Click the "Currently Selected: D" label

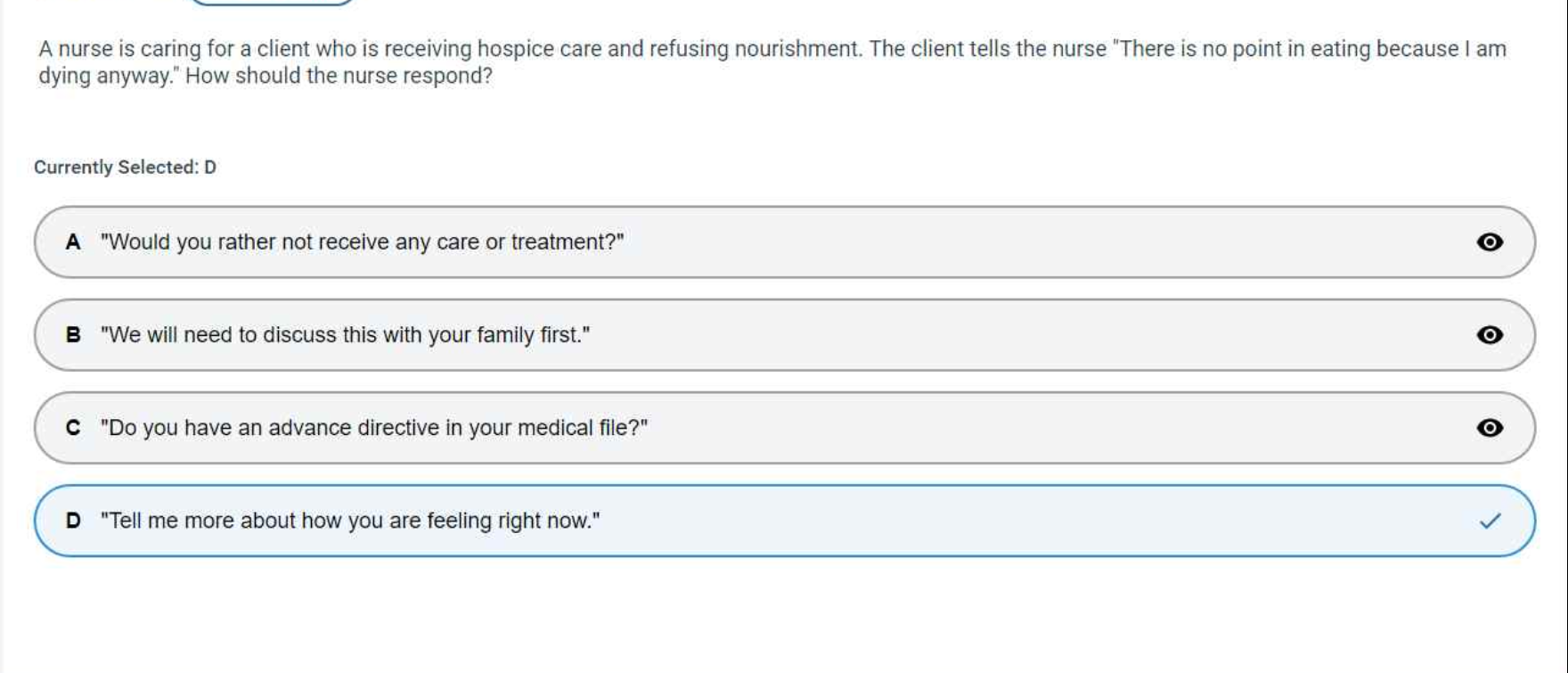[125, 168]
